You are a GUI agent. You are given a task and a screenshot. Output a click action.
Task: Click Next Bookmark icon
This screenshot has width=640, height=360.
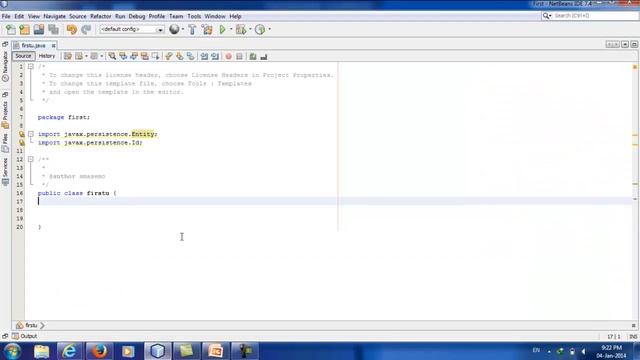pos(180,56)
